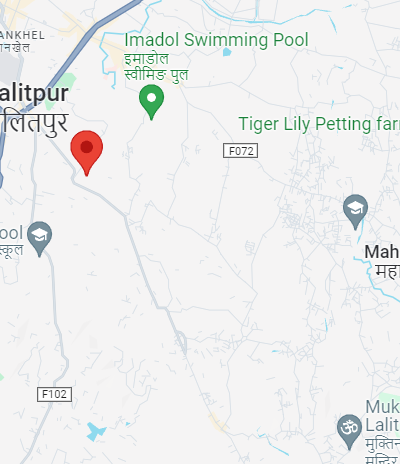Click the Devanagari ललितपुर city label
Viewport: 400px width, 464px height.
pyautogui.click(x=34, y=124)
